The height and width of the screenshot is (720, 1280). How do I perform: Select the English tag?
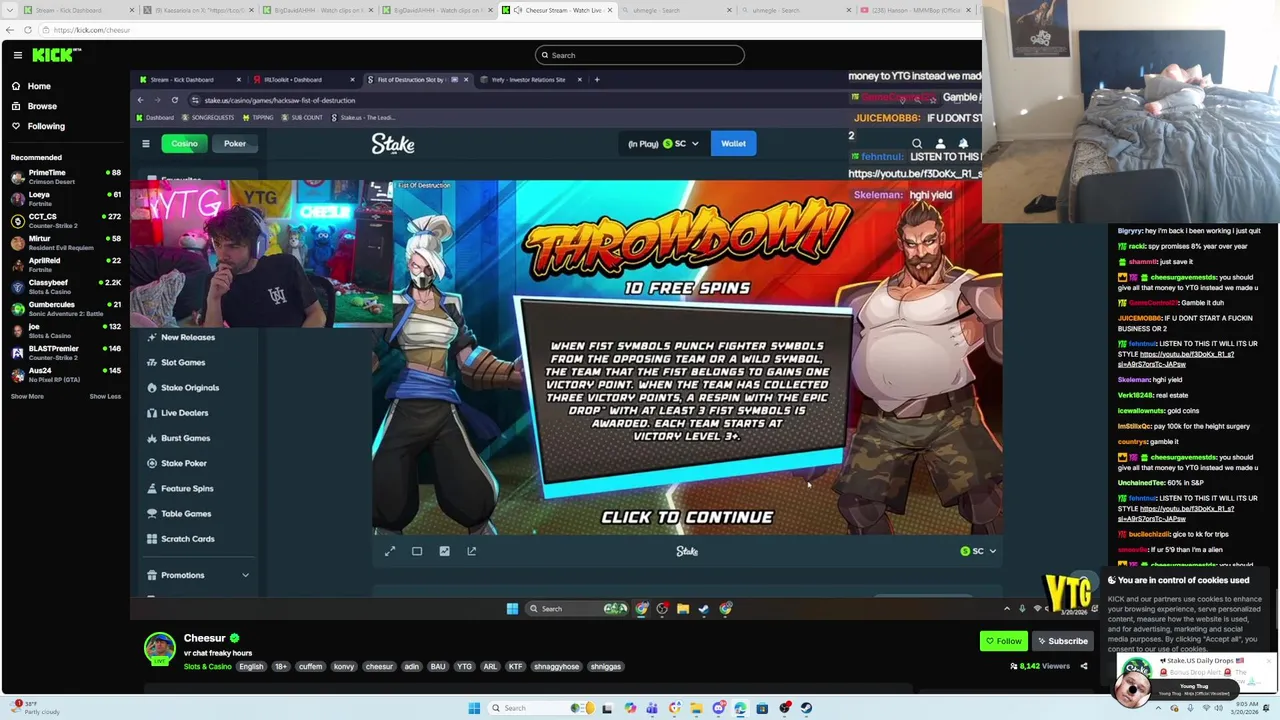coord(251,666)
